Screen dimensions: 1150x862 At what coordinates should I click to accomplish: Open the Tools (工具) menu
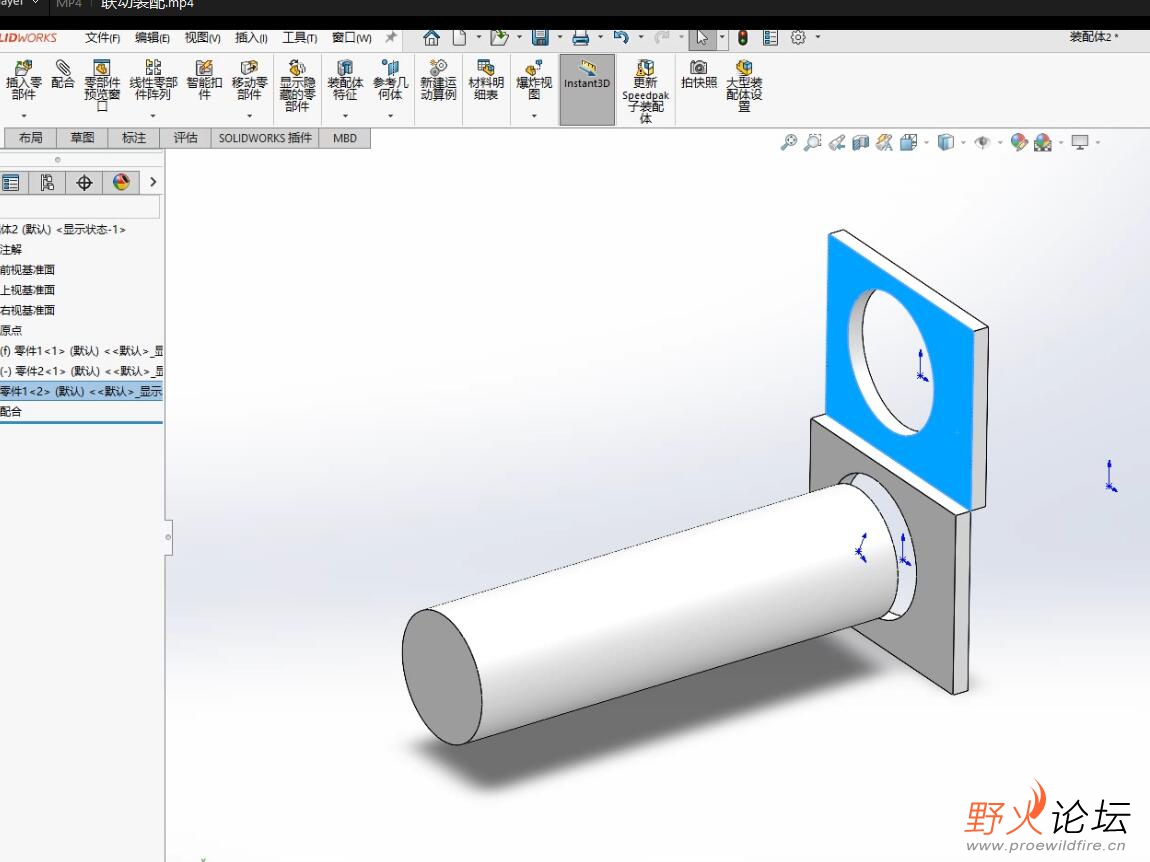point(300,37)
